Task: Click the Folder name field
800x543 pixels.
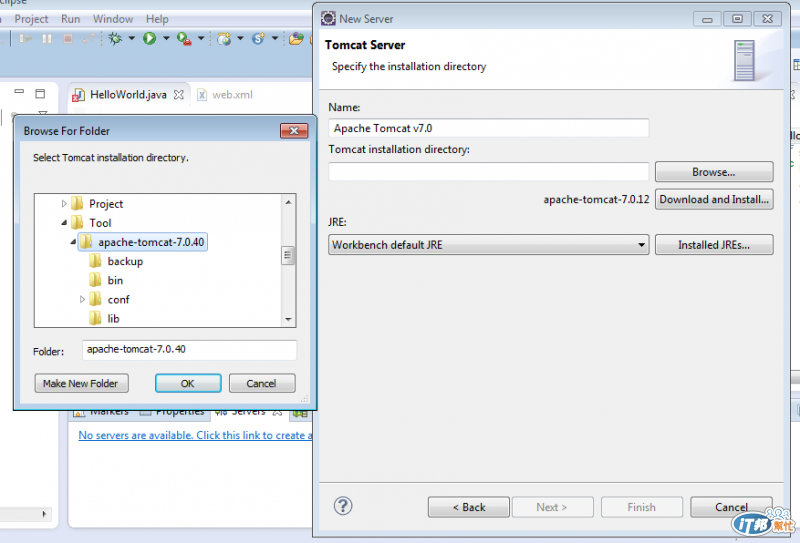Action: click(x=189, y=350)
